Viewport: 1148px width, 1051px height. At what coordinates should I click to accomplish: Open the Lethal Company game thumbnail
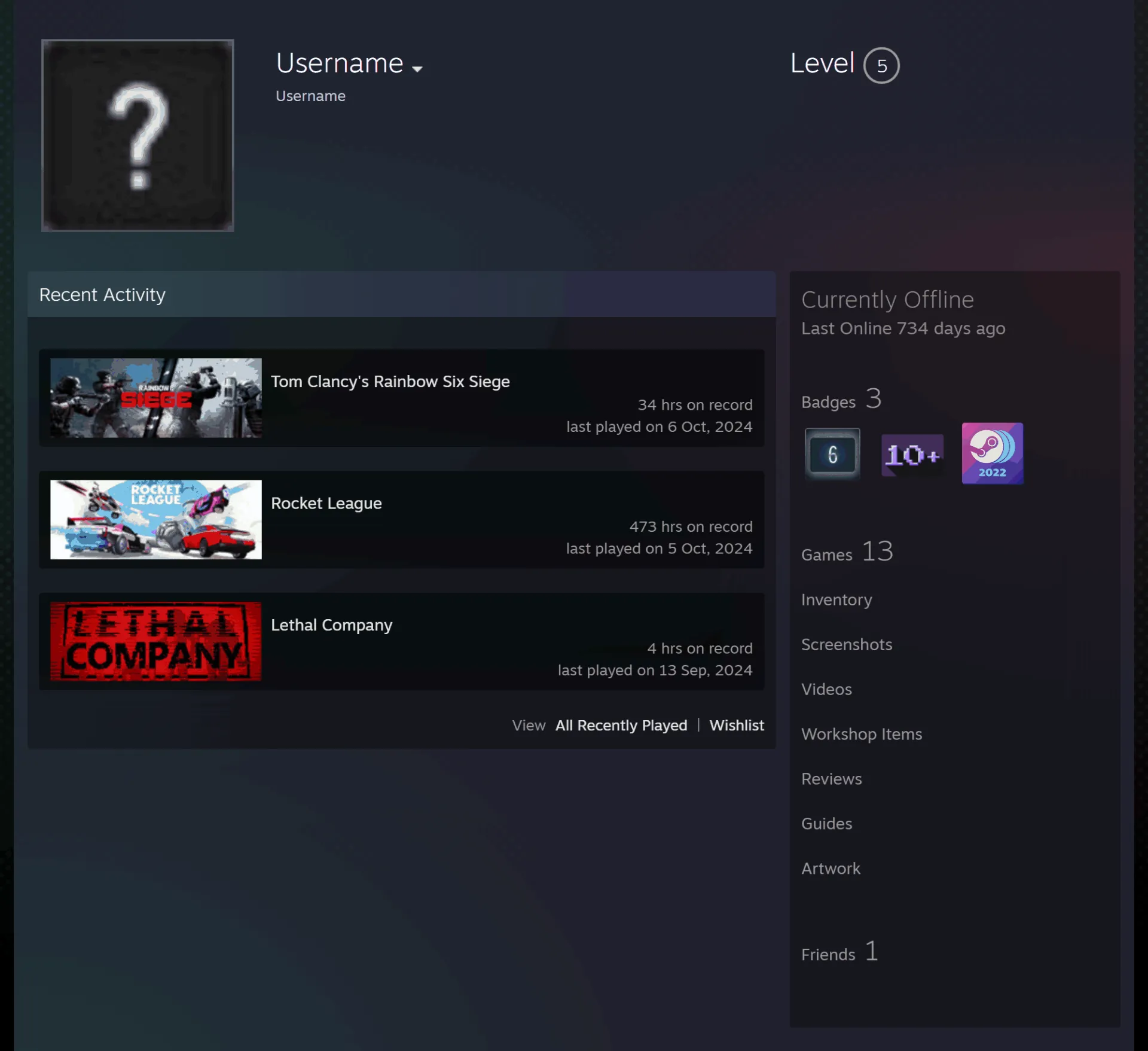click(156, 641)
